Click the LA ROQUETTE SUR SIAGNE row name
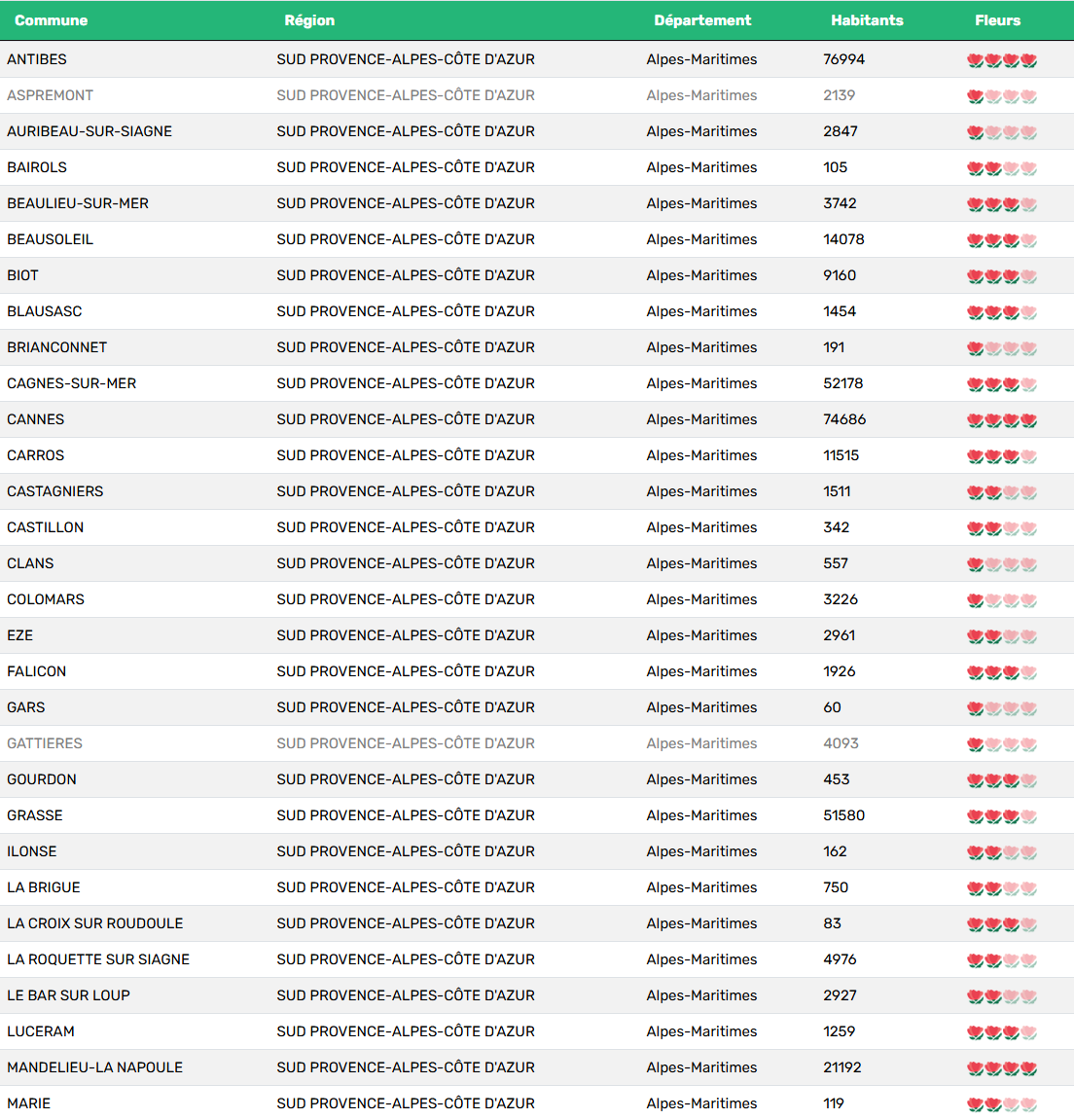The image size is (1074, 1120). click(x=98, y=959)
